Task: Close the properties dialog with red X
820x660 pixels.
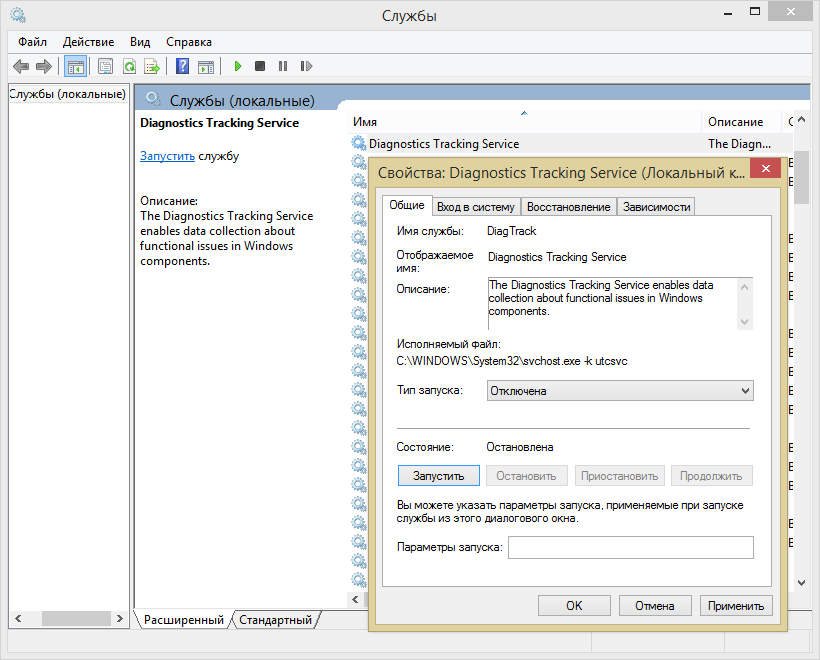Action: point(766,168)
